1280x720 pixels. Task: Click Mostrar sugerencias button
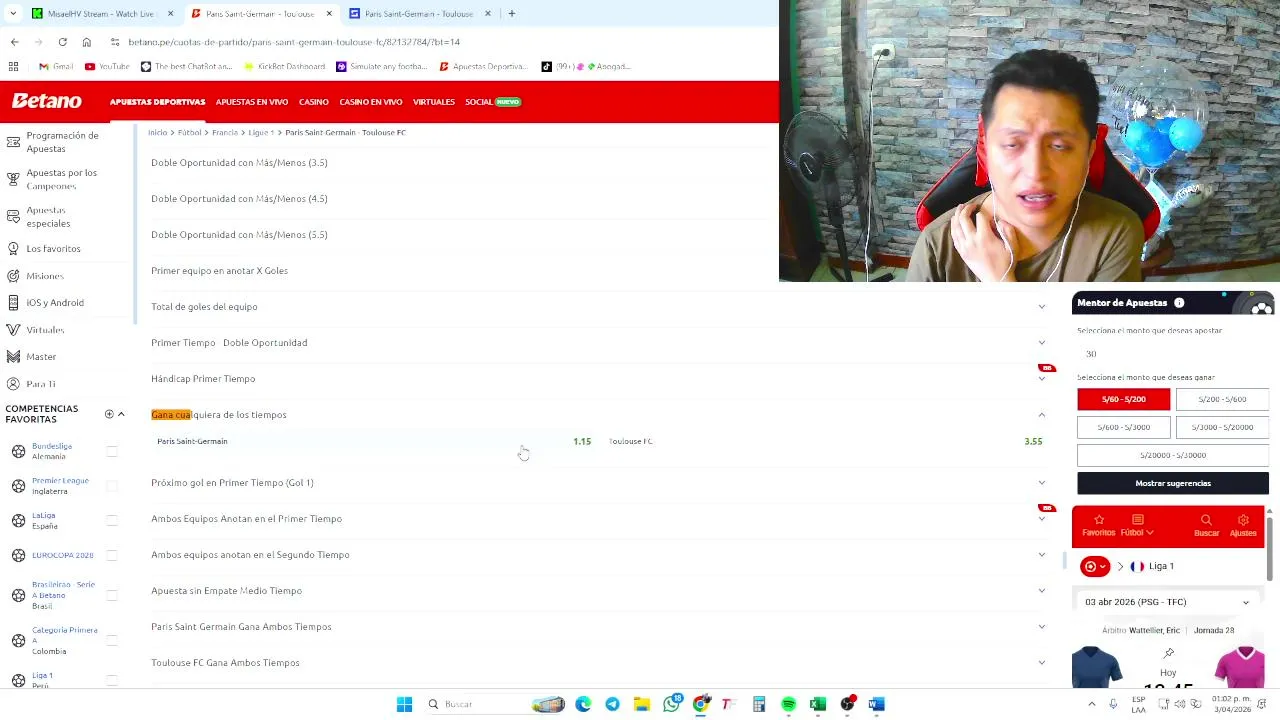1173,483
